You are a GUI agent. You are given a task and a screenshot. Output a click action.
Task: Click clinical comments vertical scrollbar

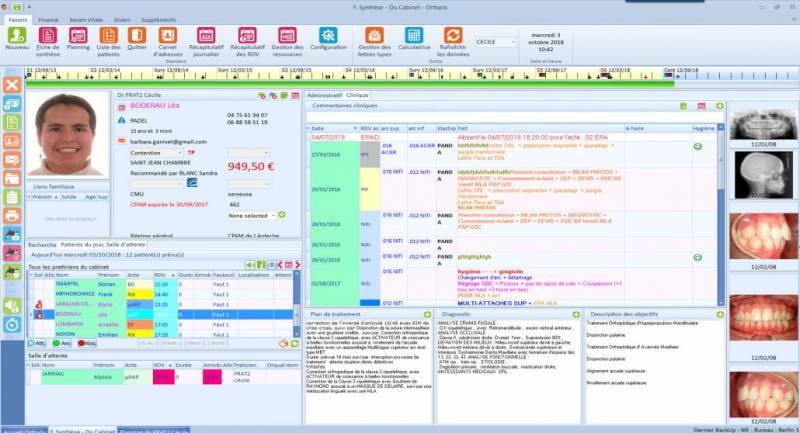point(720,214)
